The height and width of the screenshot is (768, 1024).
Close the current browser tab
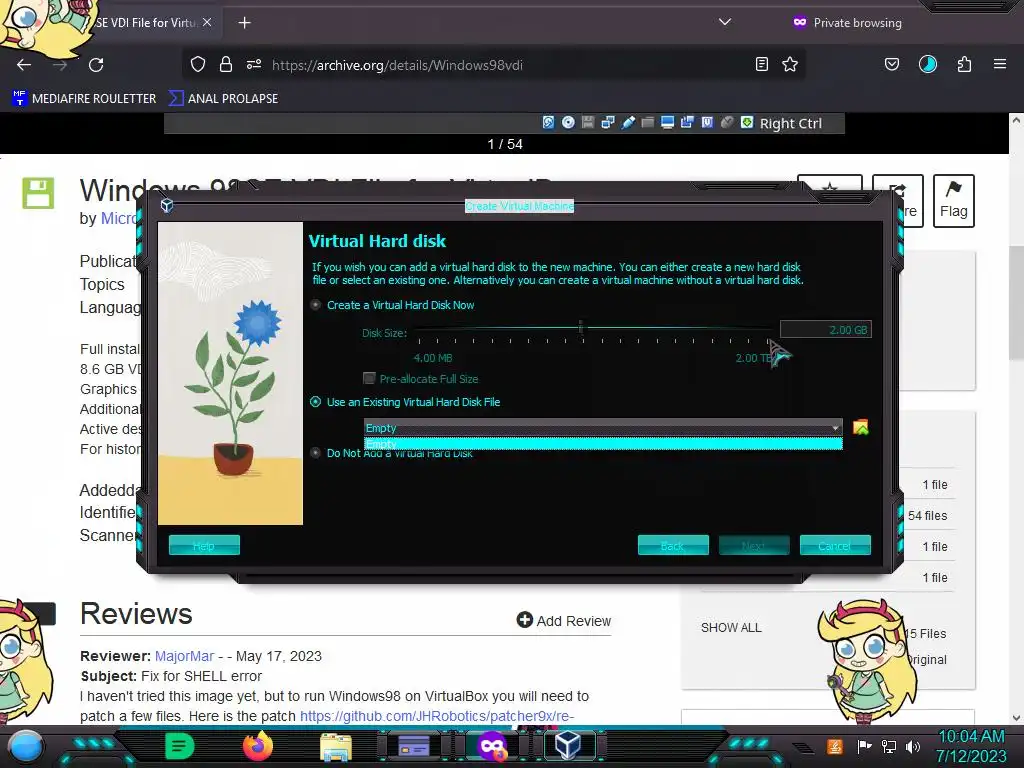(207, 22)
